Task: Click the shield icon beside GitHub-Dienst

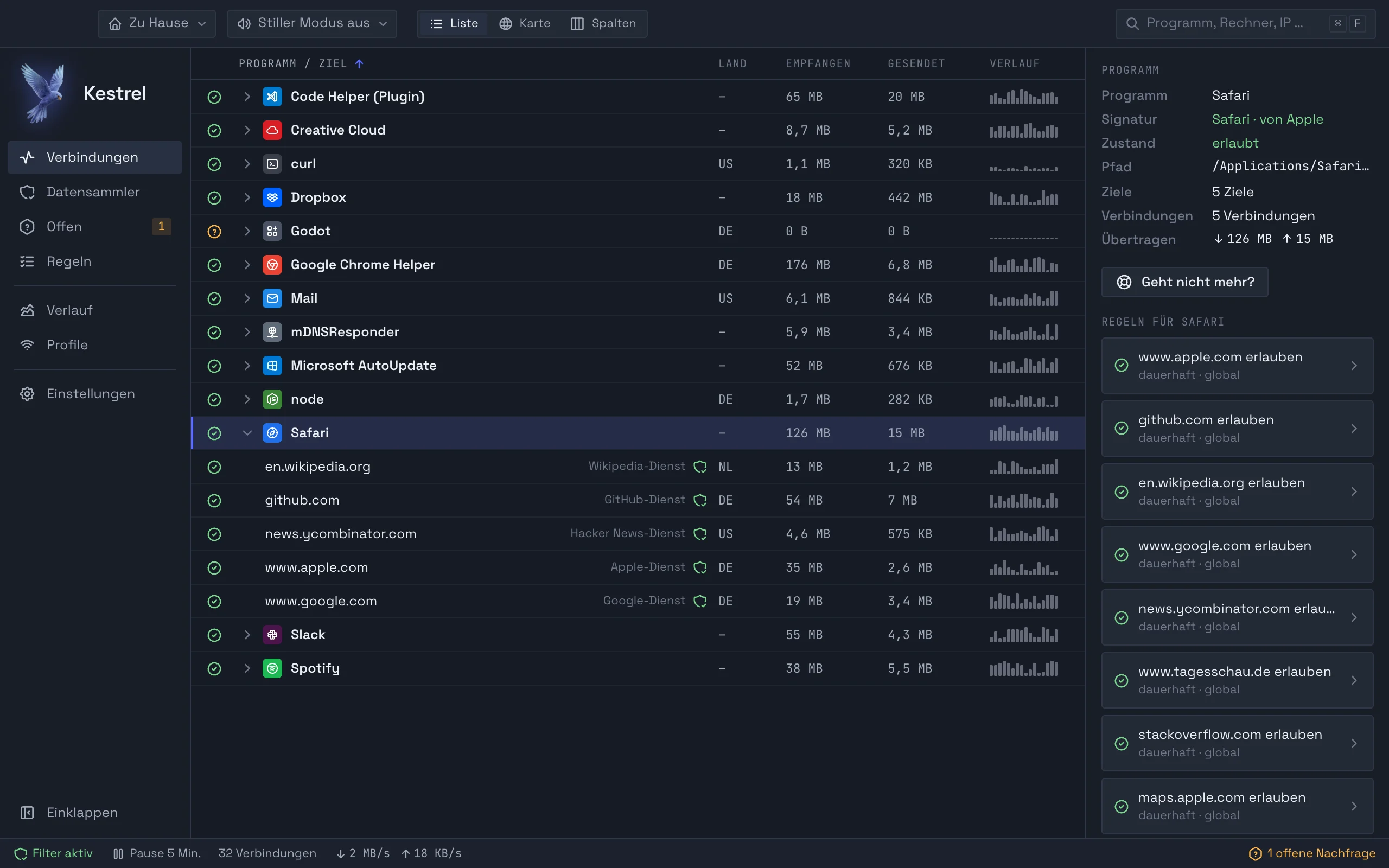Action: (700, 501)
